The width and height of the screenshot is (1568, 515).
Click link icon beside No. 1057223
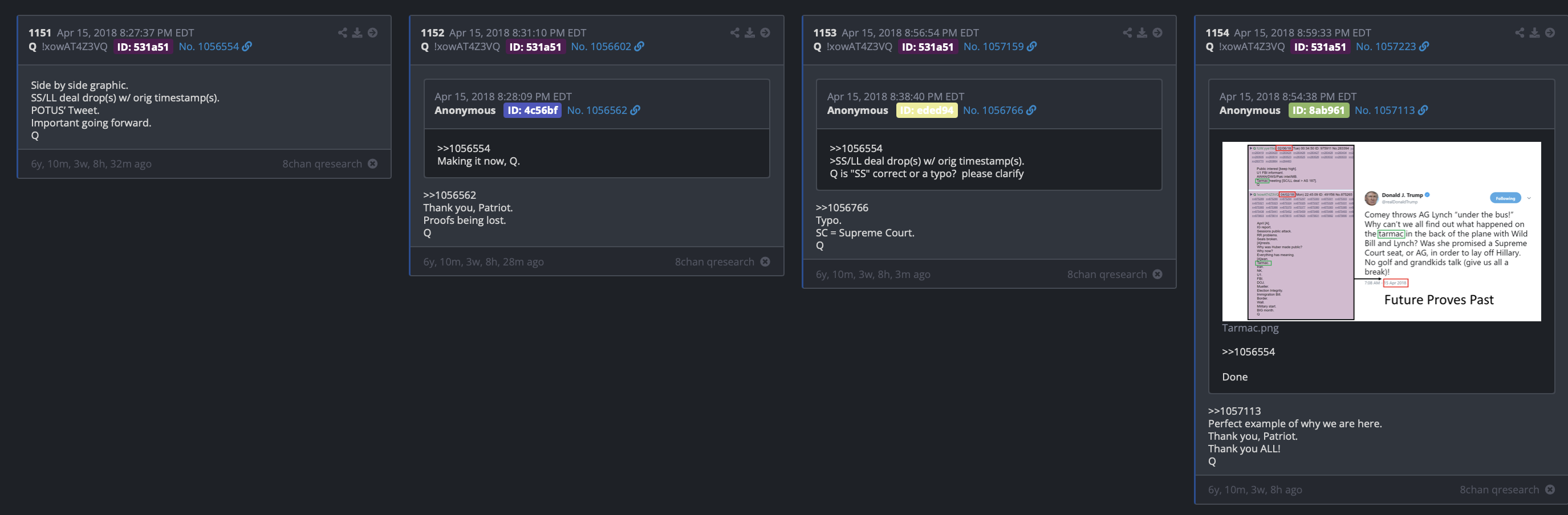(1424, 46)
